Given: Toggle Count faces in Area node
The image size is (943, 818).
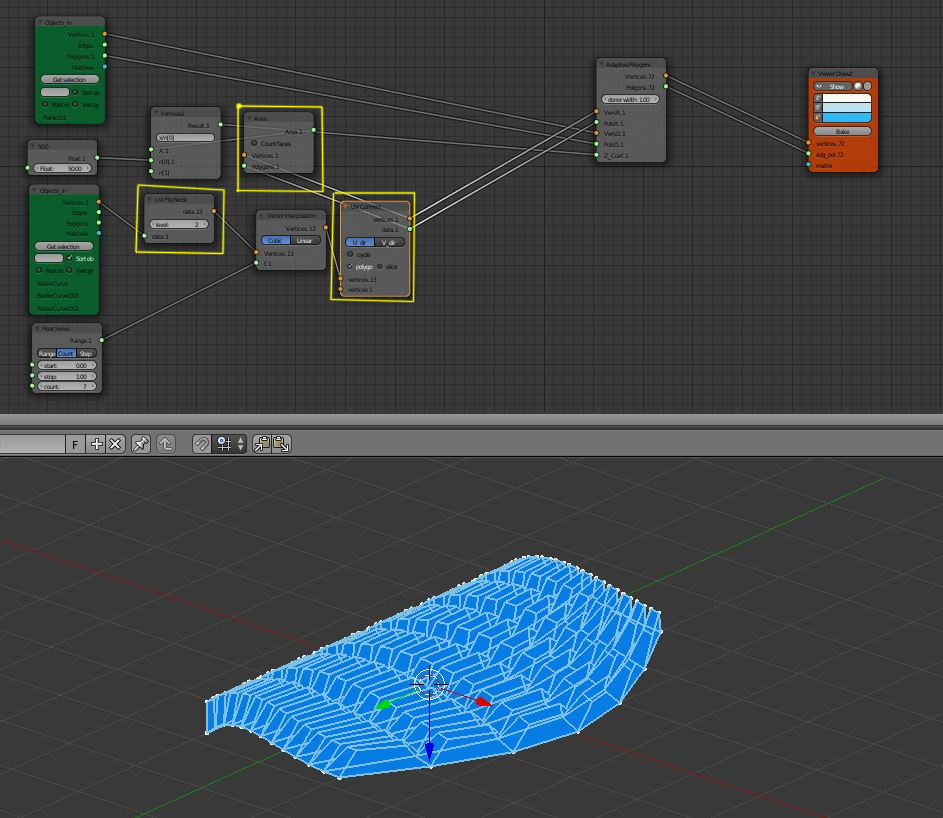Looking at the screenshot, I should pos(254,143).
